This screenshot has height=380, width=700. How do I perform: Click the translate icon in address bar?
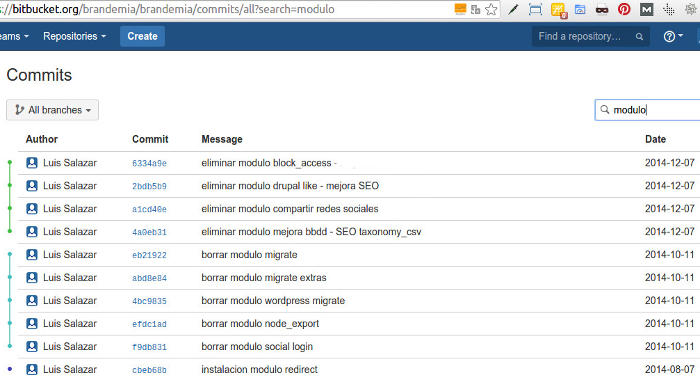475,9
